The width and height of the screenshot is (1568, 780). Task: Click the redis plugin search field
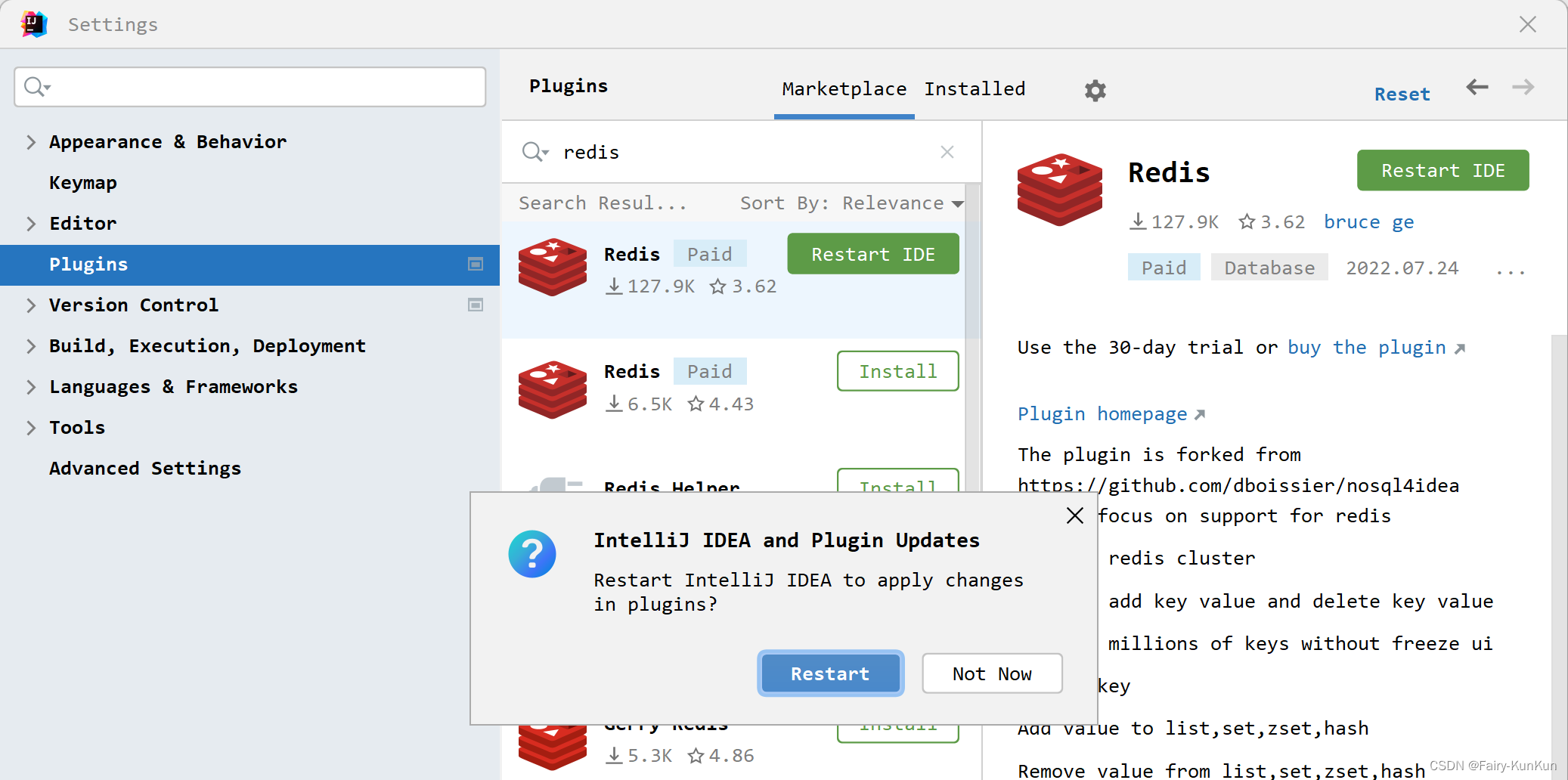coord(741,152)
